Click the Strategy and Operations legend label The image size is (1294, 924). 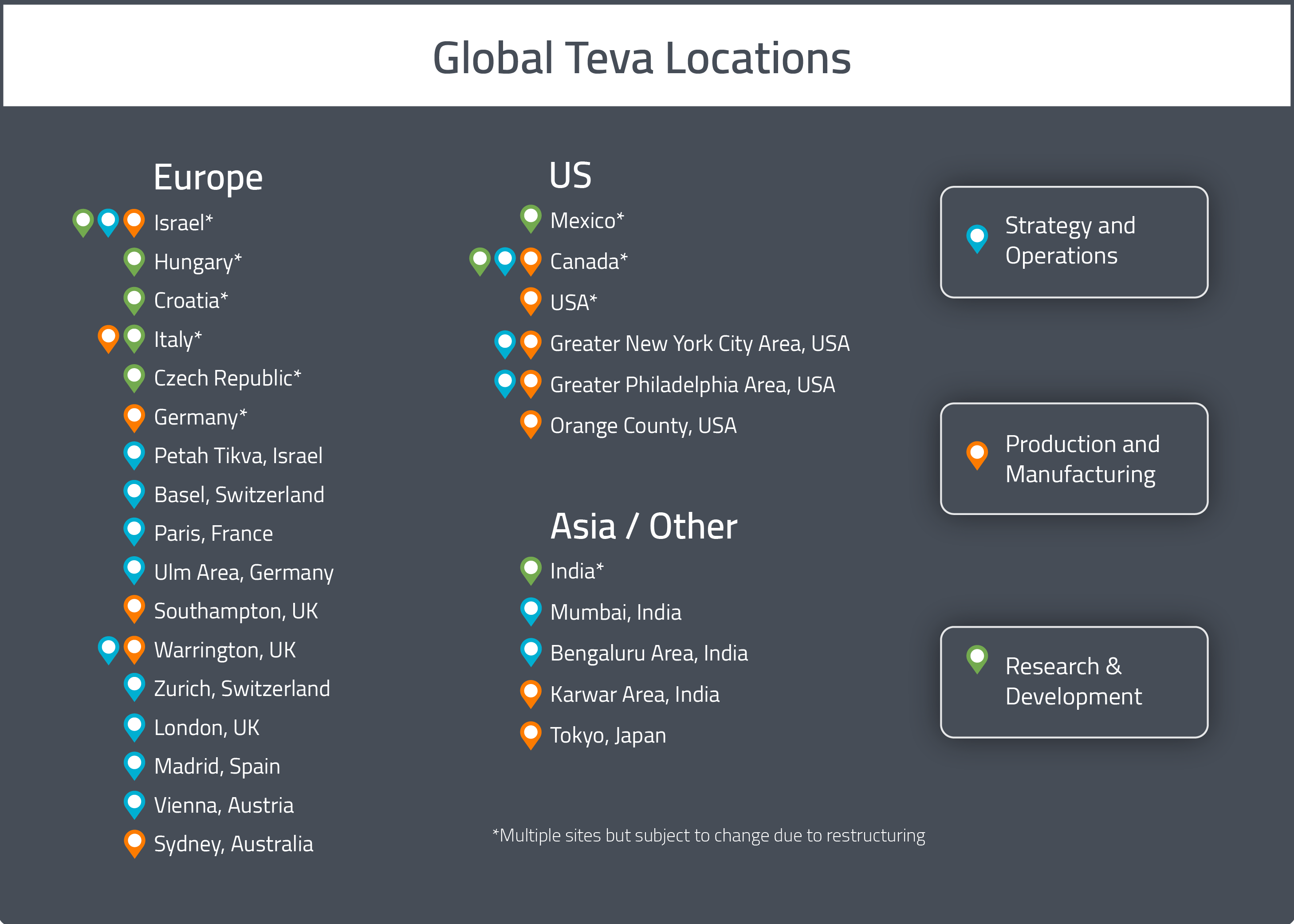[x=1070, y=241]
